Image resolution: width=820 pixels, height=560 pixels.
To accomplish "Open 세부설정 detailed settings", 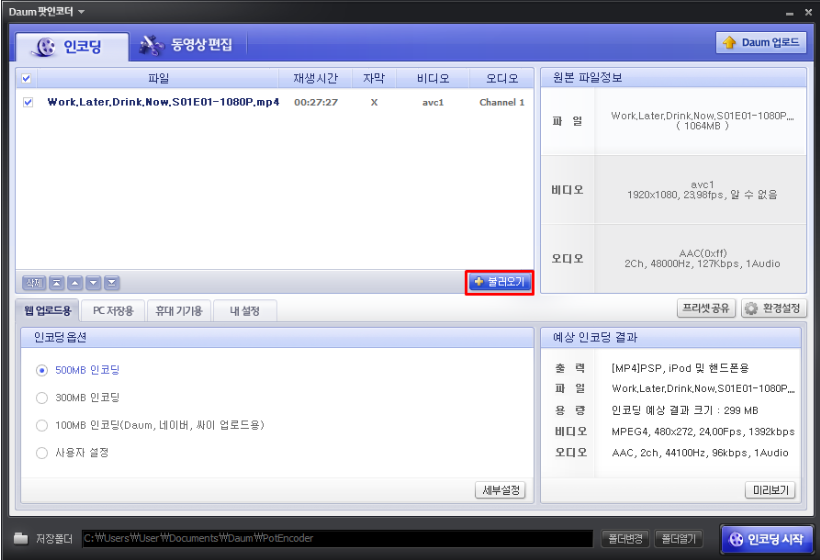I will tap(500, 490).
